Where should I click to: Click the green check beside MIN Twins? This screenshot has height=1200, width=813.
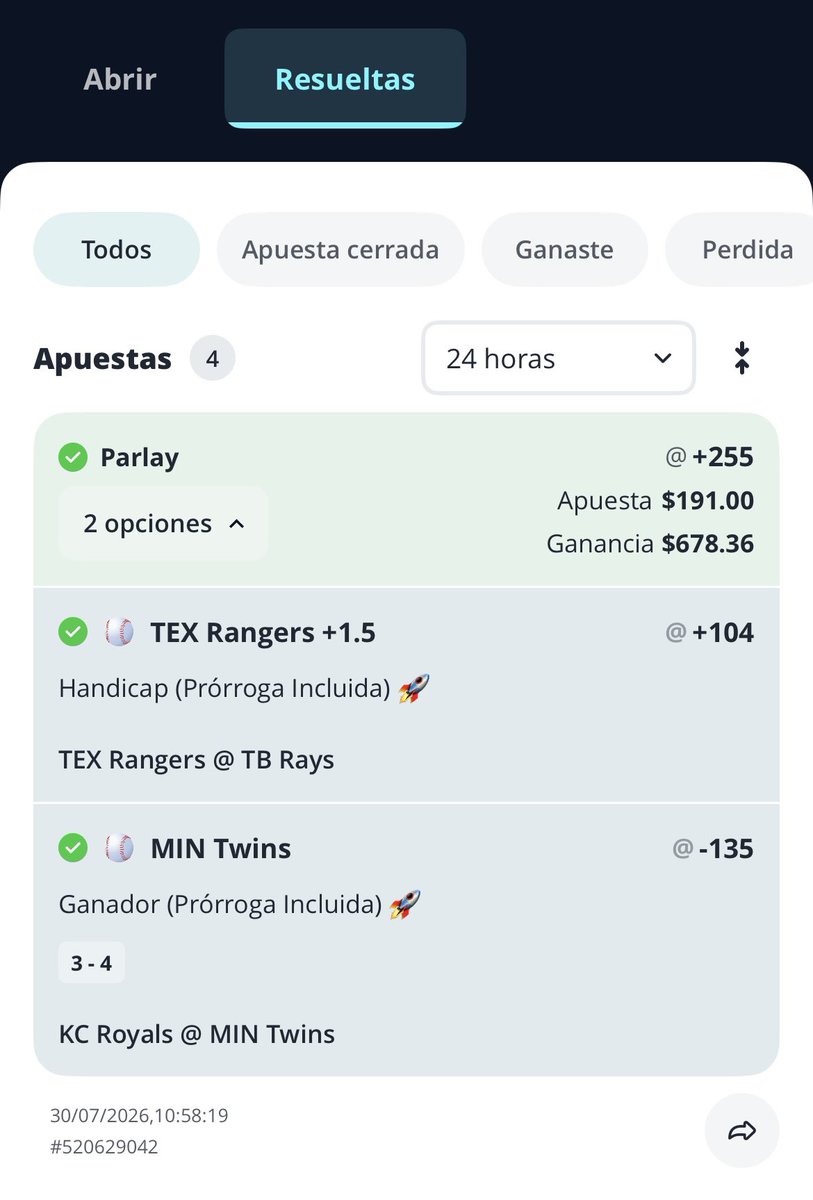(x=72, y=848)
